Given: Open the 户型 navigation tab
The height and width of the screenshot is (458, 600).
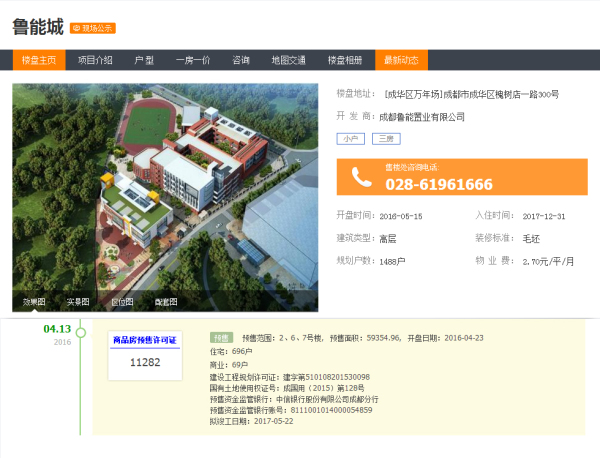Looking at the screenshot, I should (143, 60).
